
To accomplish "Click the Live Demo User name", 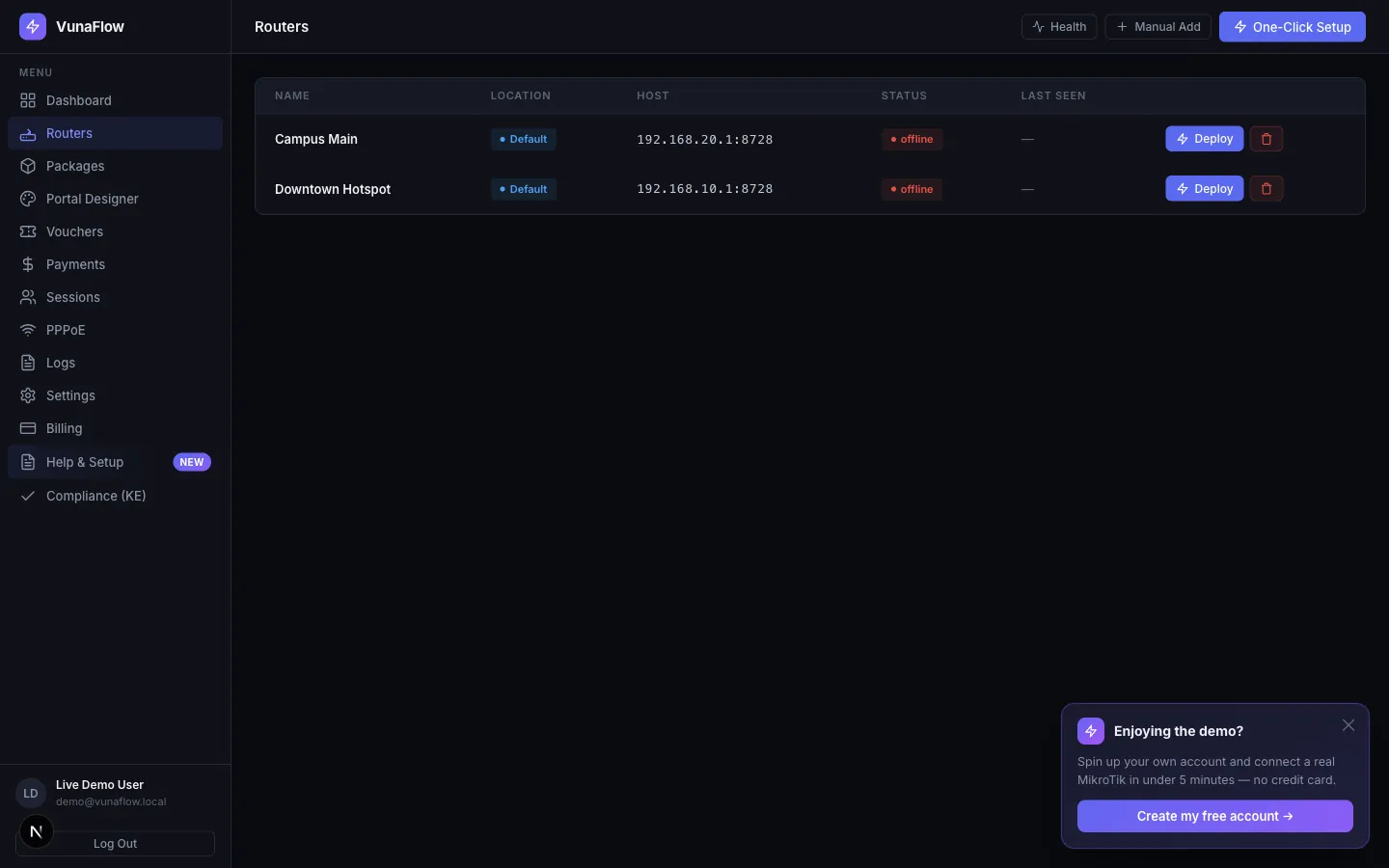I will pos(99,785).
